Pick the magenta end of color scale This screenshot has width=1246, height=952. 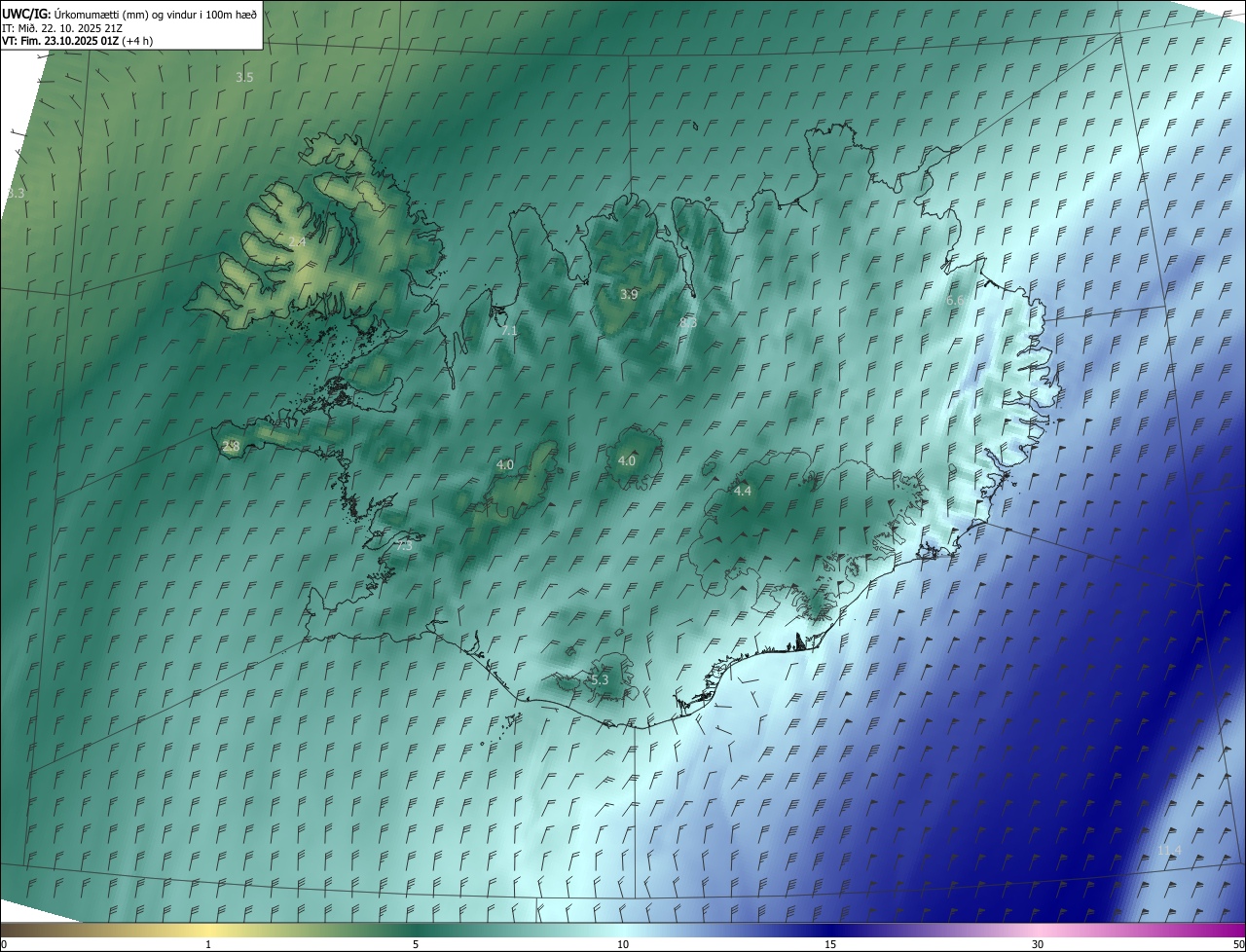click(x=1228, y=930)
